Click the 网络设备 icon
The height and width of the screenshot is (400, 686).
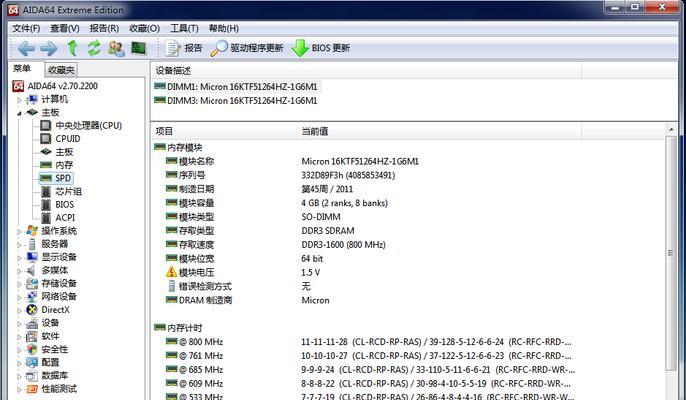click(x=32, y=296)
